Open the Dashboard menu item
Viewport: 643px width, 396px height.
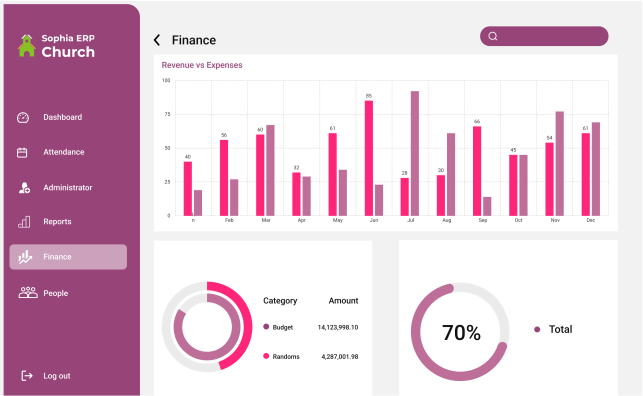point(63,117)
